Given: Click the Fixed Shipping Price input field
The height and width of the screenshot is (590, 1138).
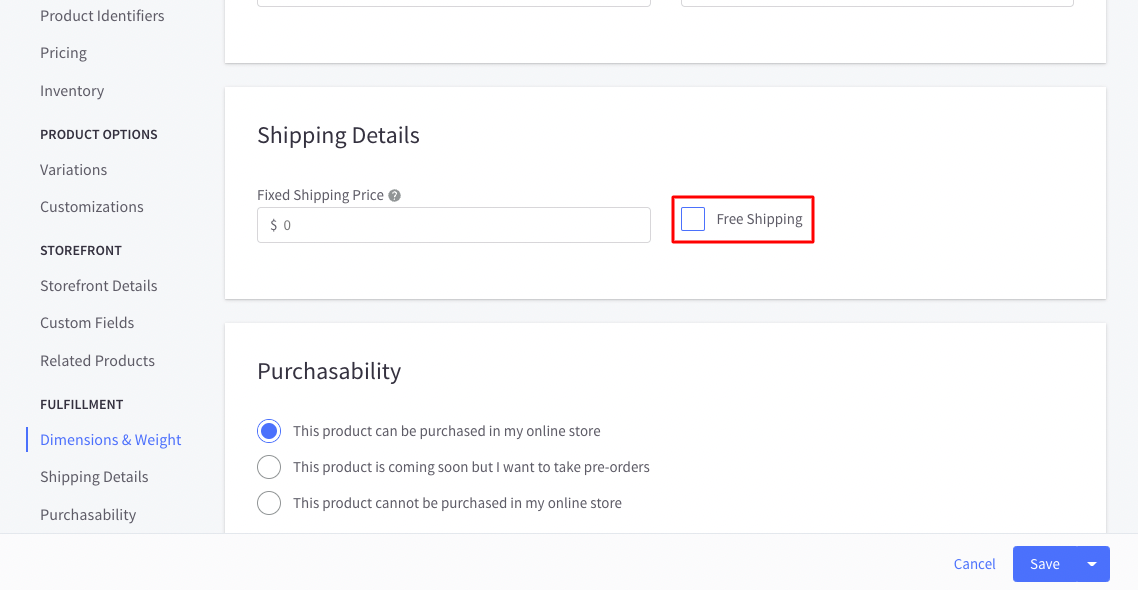Looking at the screenshot, I should pyautogui.click(x=454, y=225).
